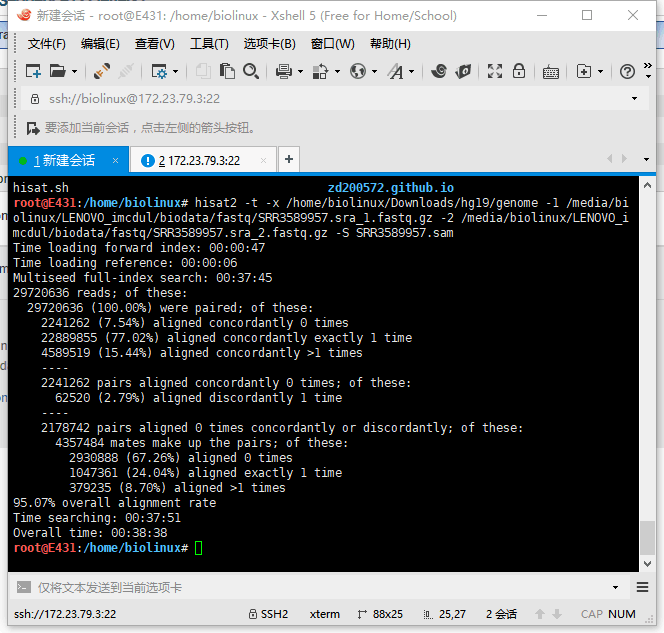
Task: Open session Properties gear icon
Action: coord(160,71)
